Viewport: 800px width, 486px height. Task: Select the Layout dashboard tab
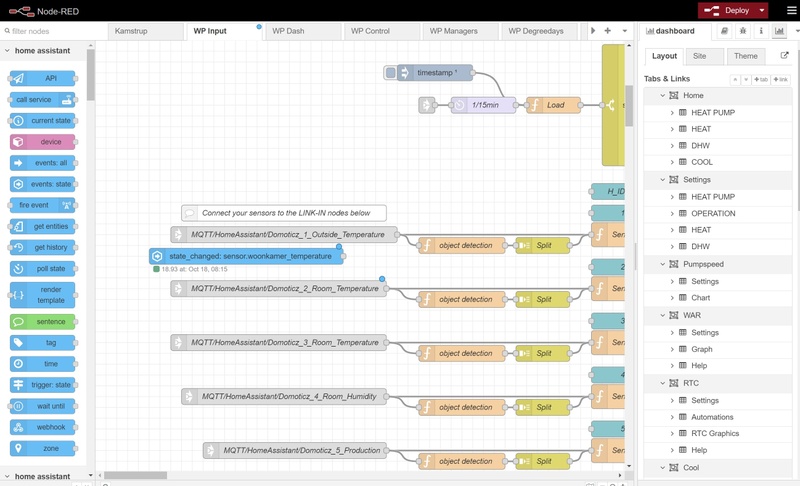click(664, 56)
